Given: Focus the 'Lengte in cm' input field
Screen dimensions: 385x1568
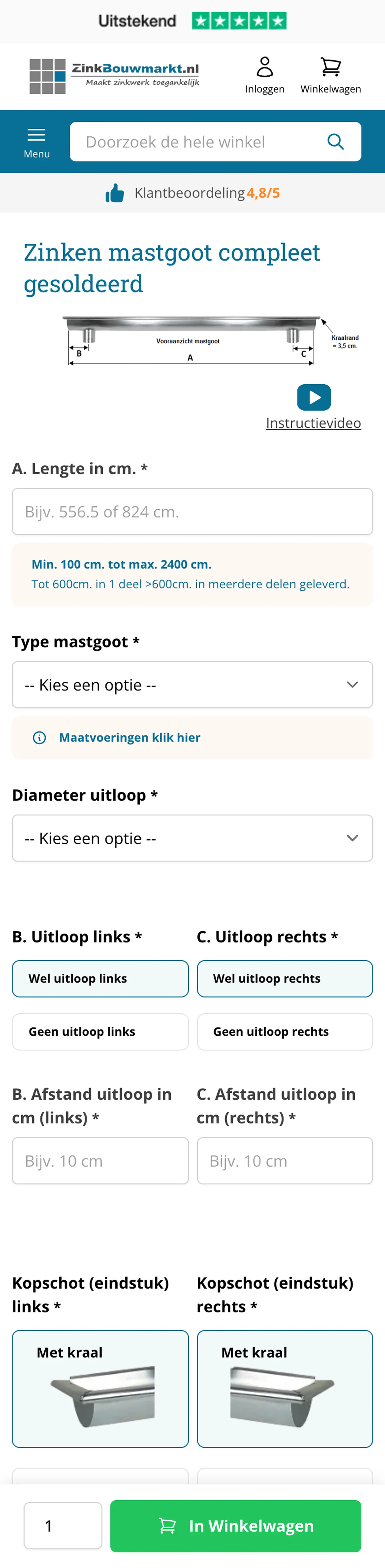Looking at the screenshot, I should point(192,511).
